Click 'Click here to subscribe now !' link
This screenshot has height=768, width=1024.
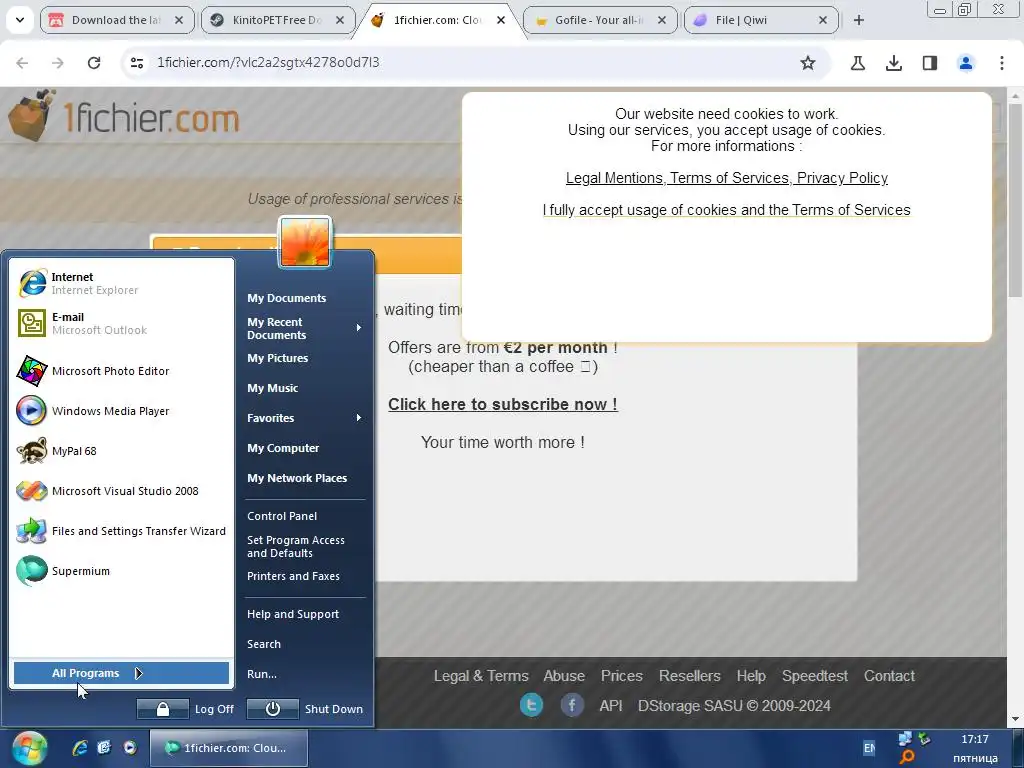pyautogui.click(x=503, y=404)
